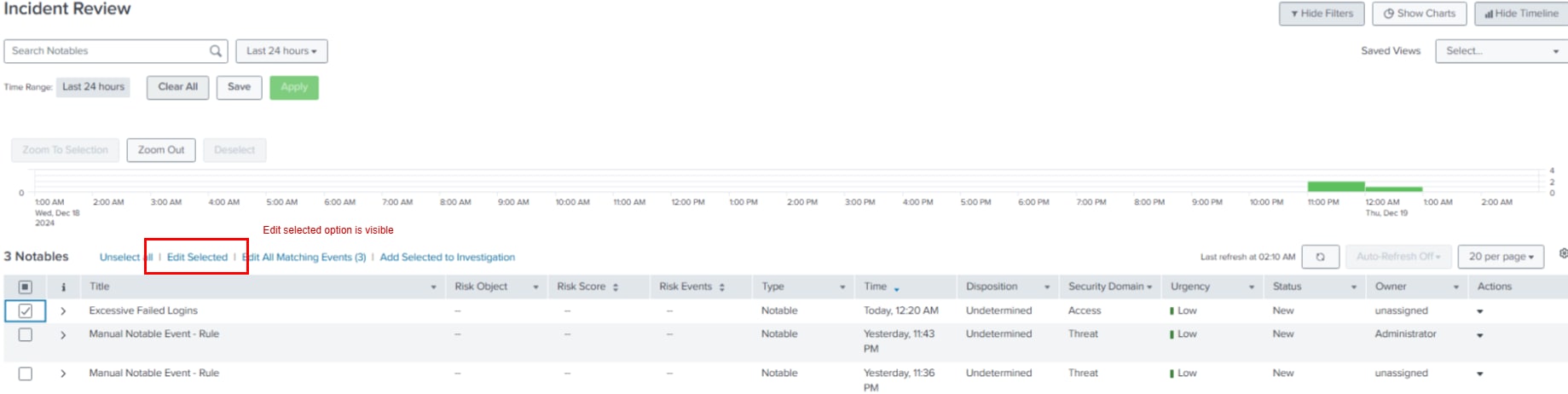Click the search magnifier icon in Search Notables
The width and height of the screenshot is (1568, 394).
click(216, 51)
